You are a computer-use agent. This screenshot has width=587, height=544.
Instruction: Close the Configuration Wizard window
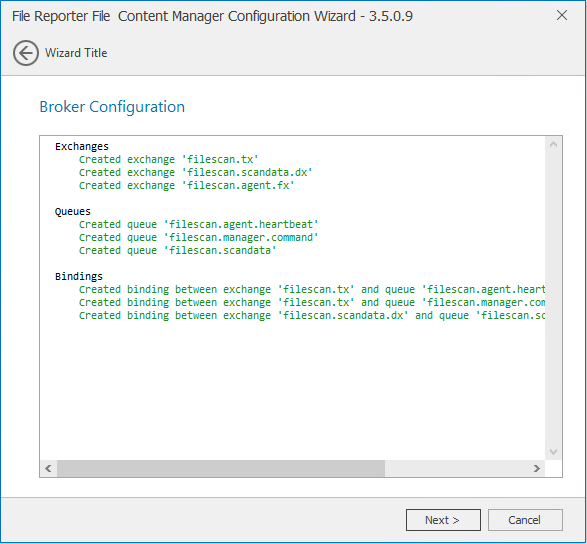(x=562, y=15)
